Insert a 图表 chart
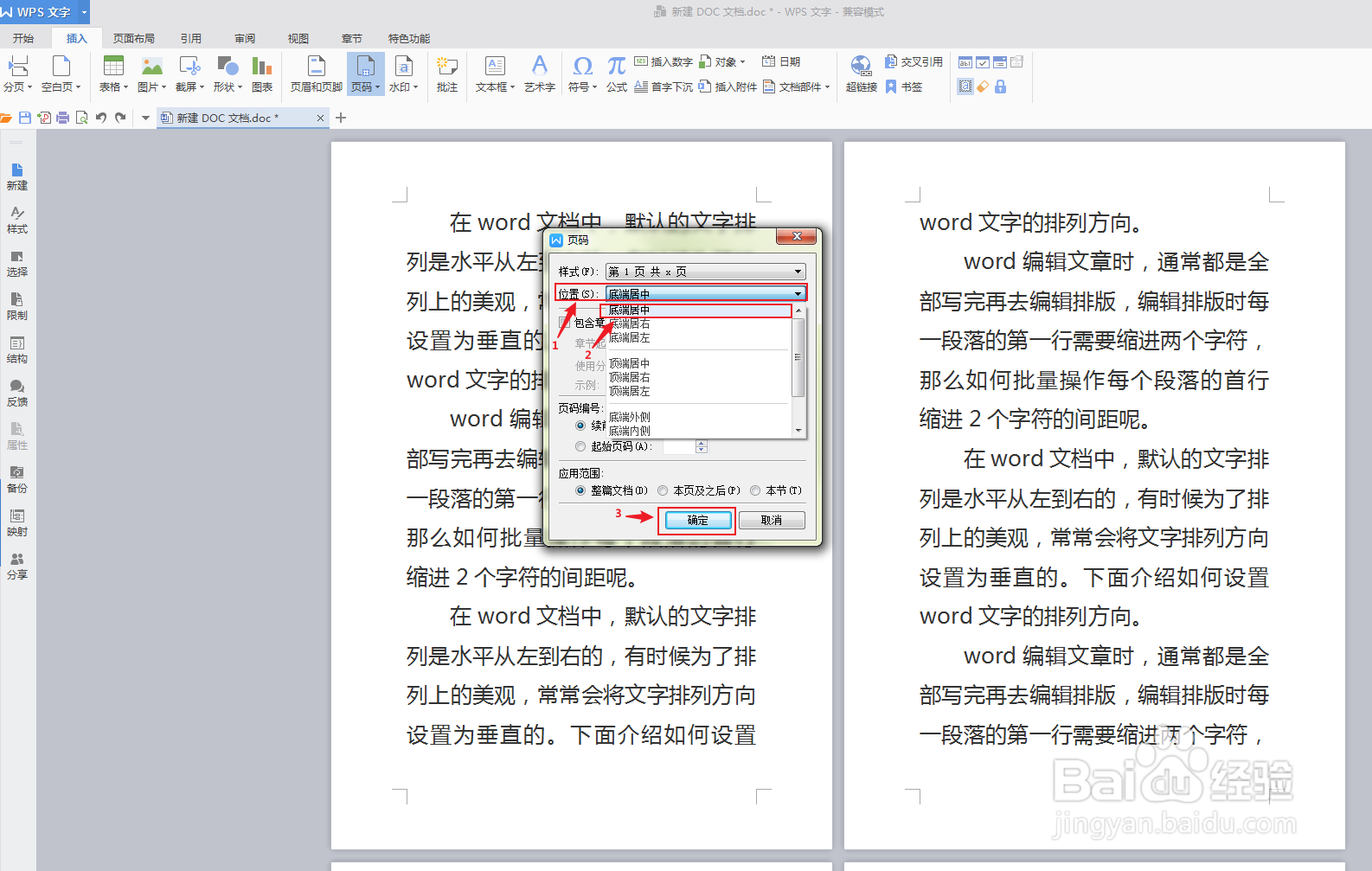The image size is (1372, 871). tap(262, 74)
